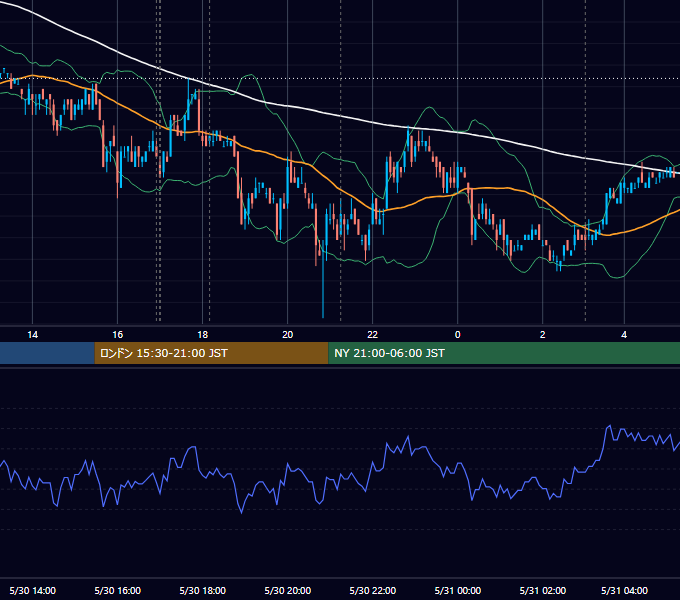Click the long lower-wick candle before 21:00
Viewport: 680px width, 600px height.
(x=323, y=280)
